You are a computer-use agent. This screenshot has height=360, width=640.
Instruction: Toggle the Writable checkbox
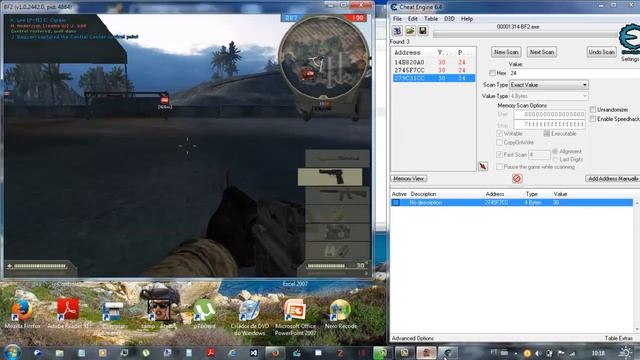point(499,133)
